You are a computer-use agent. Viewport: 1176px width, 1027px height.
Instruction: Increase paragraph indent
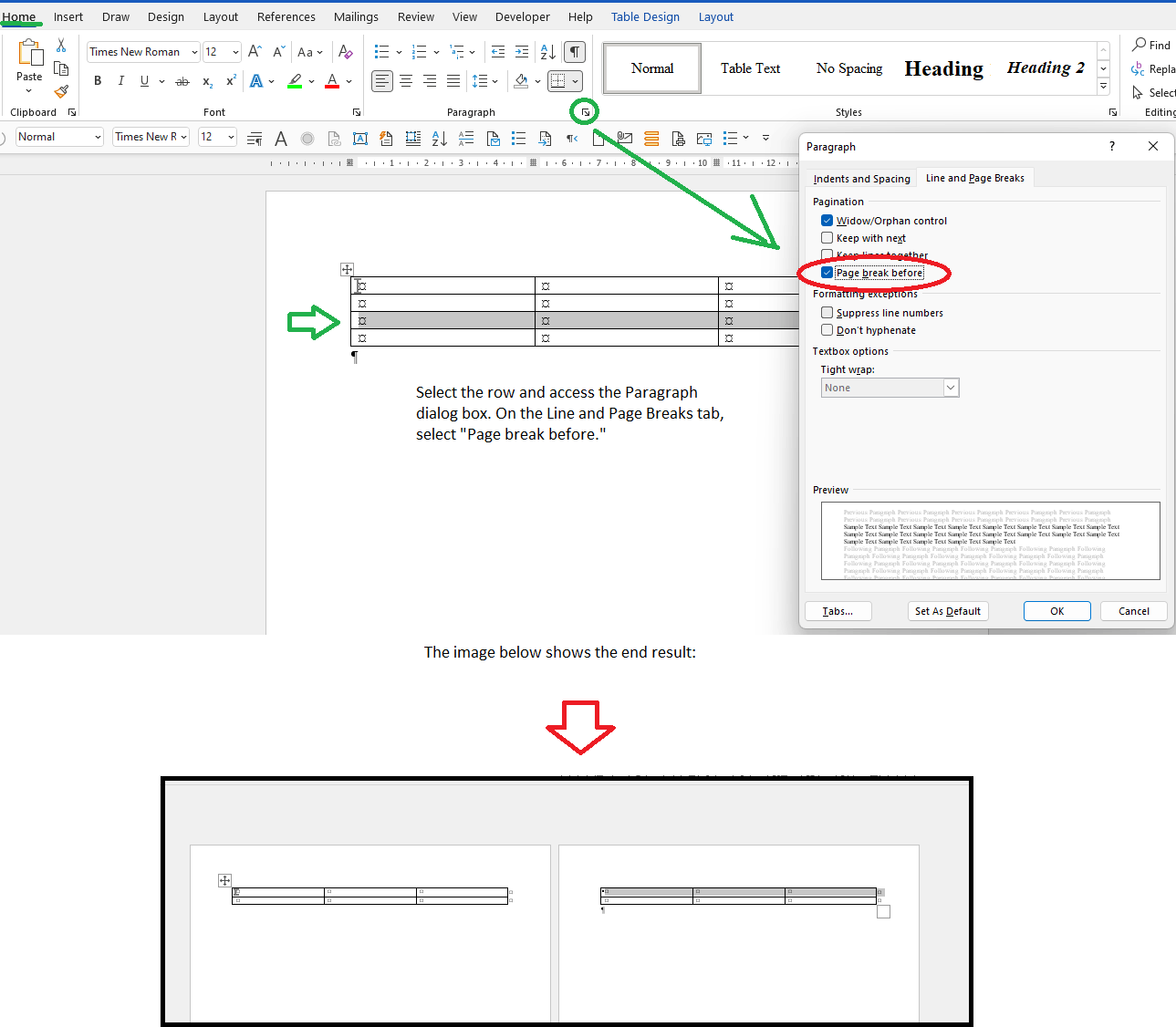521,52
